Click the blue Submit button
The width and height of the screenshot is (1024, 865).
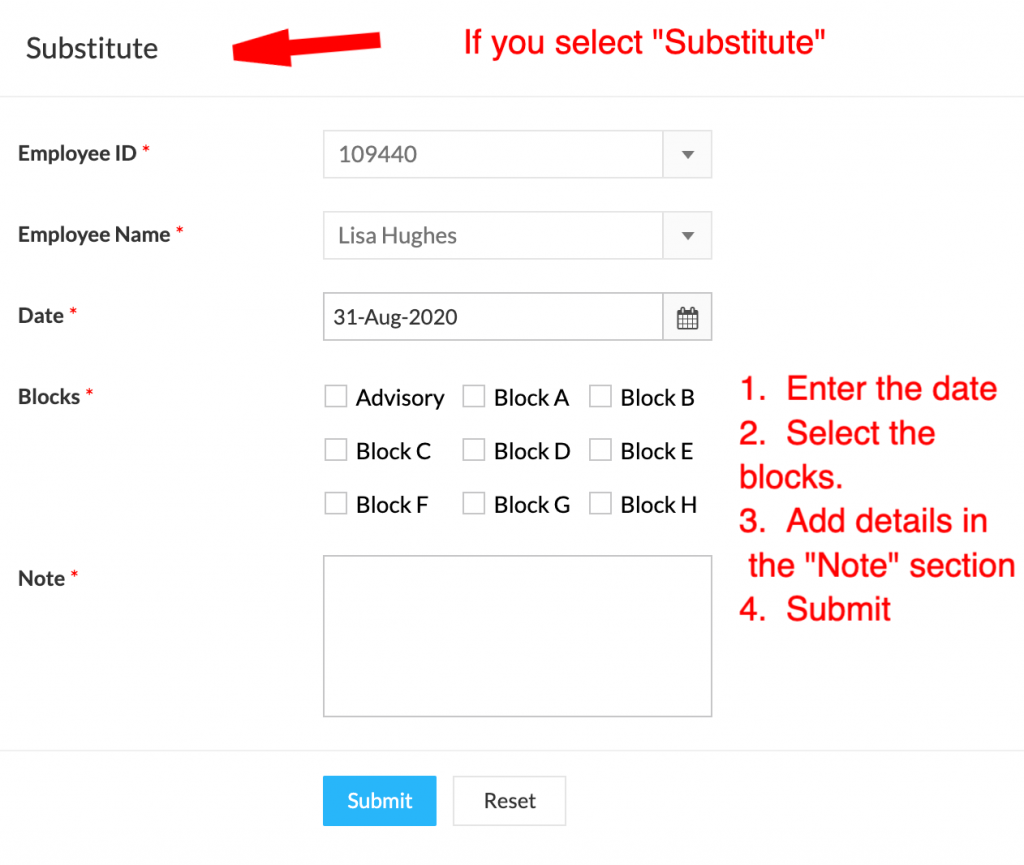coord(380,801)
